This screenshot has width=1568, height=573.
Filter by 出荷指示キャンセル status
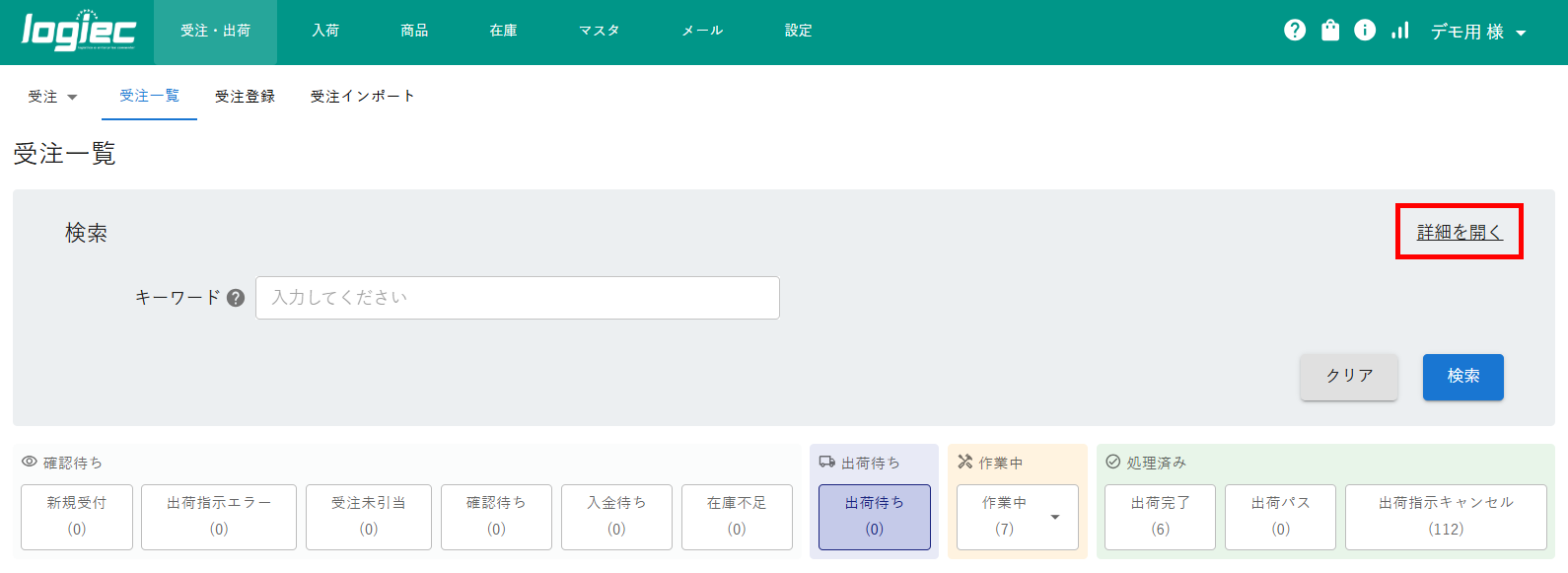pos(1445,516)
